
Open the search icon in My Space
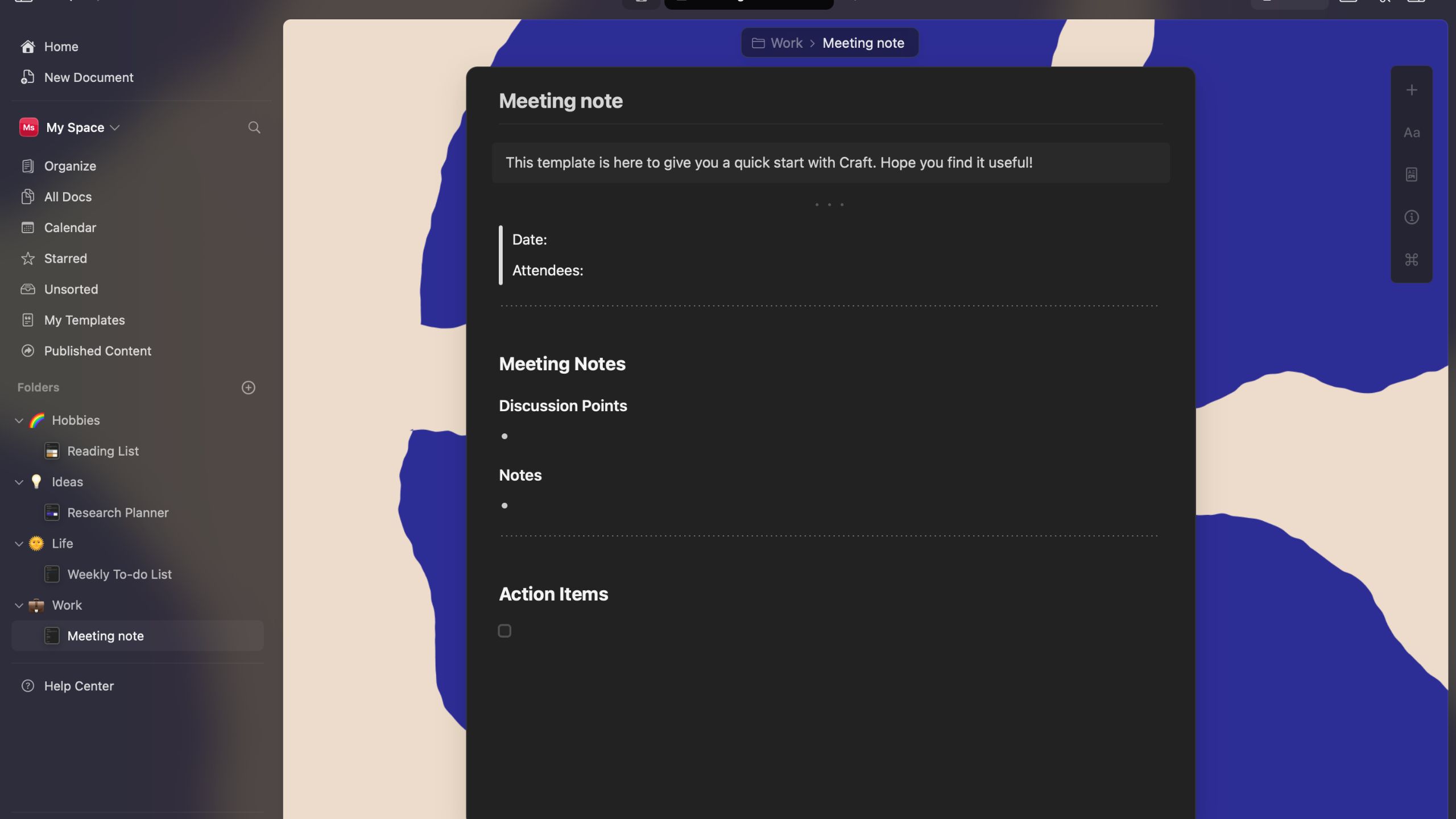[254, 127]
